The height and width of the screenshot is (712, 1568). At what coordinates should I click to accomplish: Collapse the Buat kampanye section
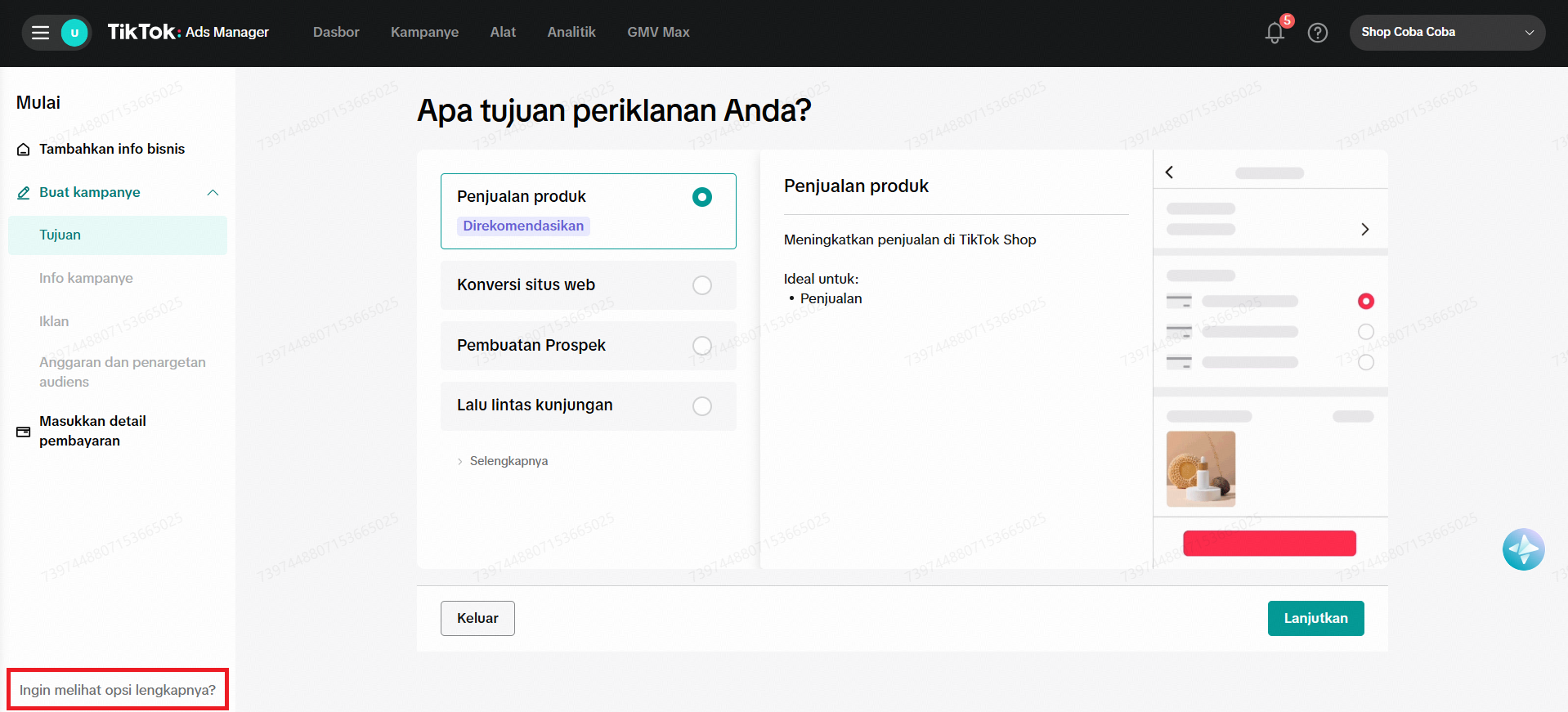click(213, 193)
